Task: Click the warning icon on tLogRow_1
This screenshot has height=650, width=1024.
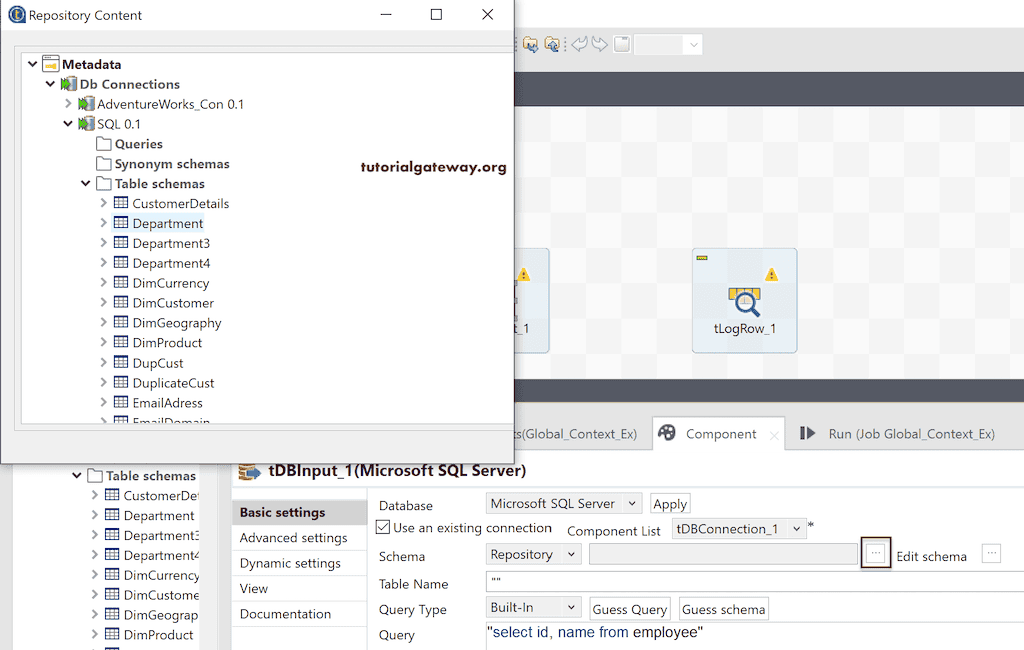Action: 771,272
